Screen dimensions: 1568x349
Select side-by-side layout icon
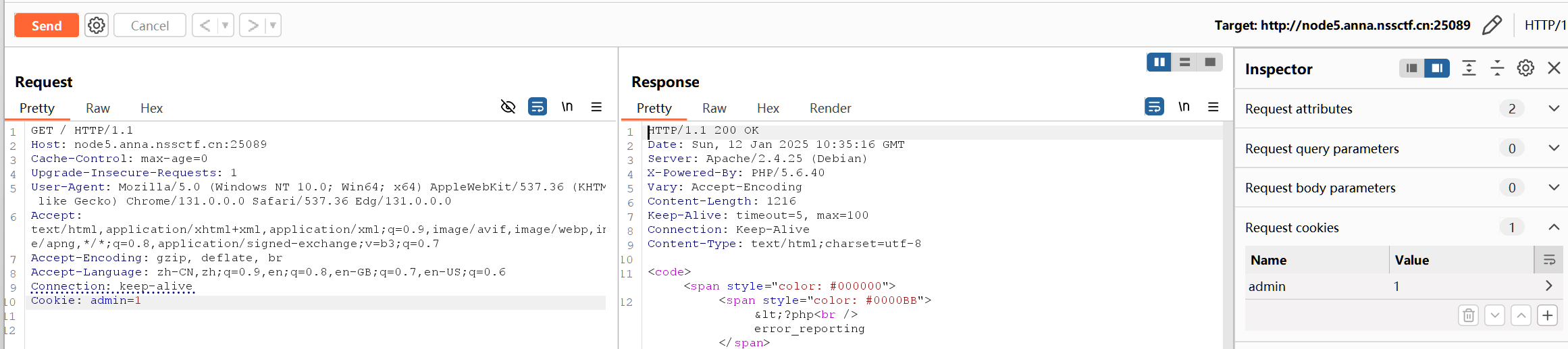(1159, 62)
